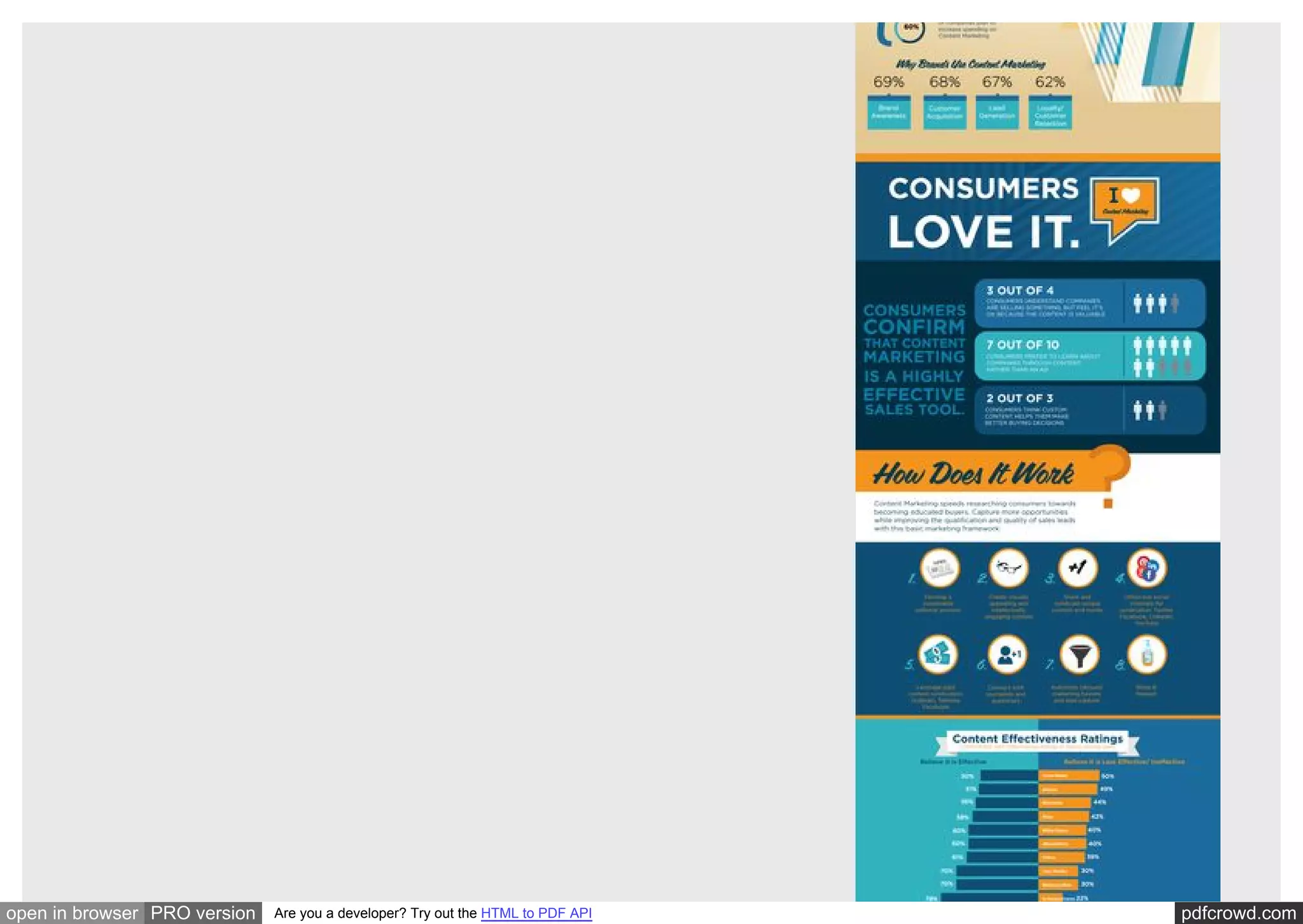
Task: Click the 'LOVE IT.' headline text
Action: tap(984, 231)
